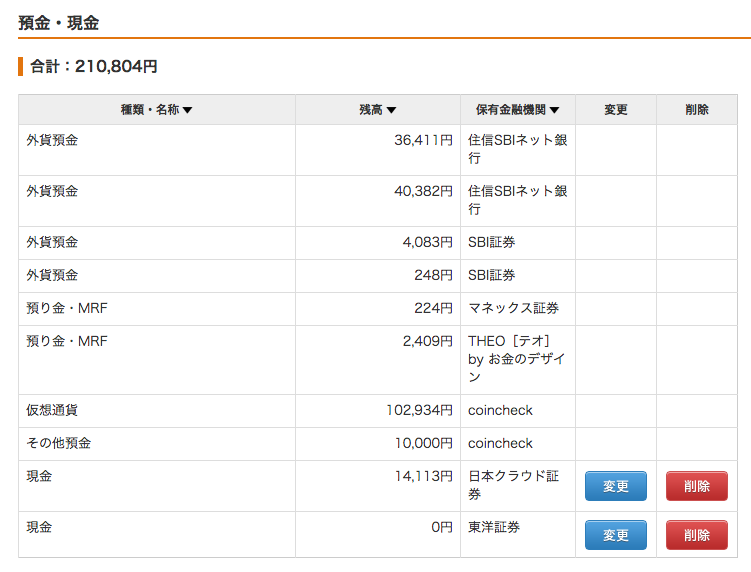The width and height of the screenshot is (751, 572).
Task: Click 変更 button for 日本クラウド証券
Action: tap(615, 486)
